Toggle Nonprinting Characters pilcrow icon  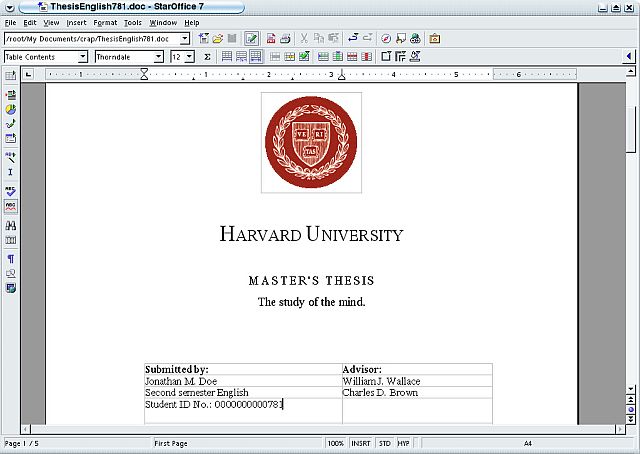coord(11,259)
